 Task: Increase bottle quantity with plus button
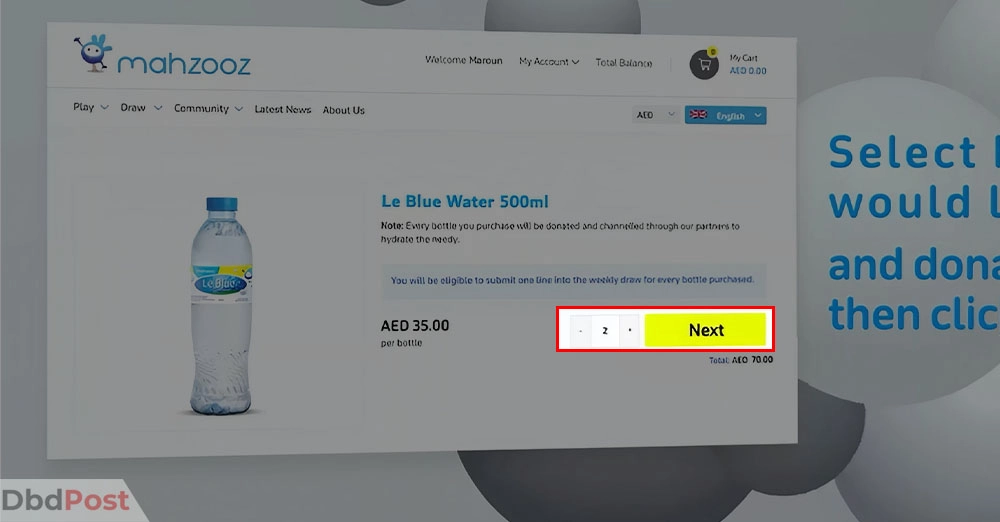pyautogui.click(x=629, y=331)
